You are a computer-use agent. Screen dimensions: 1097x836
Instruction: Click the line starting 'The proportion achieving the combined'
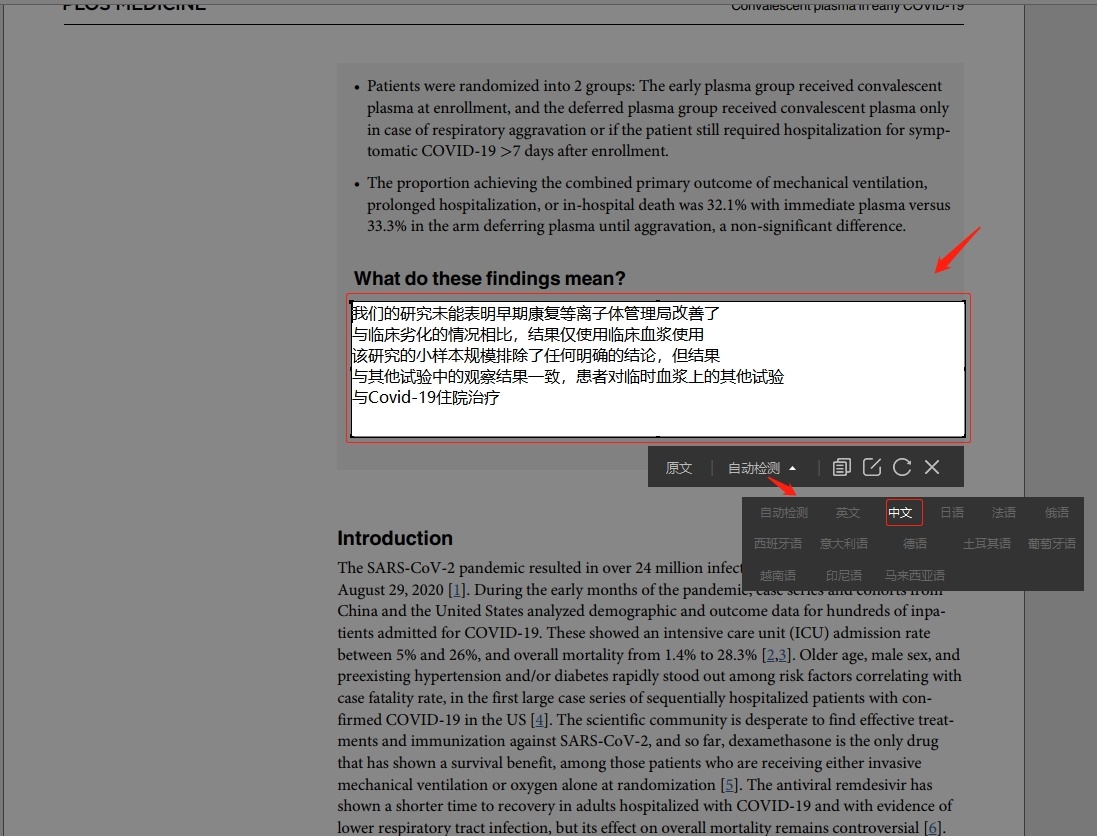coord(647,183)
